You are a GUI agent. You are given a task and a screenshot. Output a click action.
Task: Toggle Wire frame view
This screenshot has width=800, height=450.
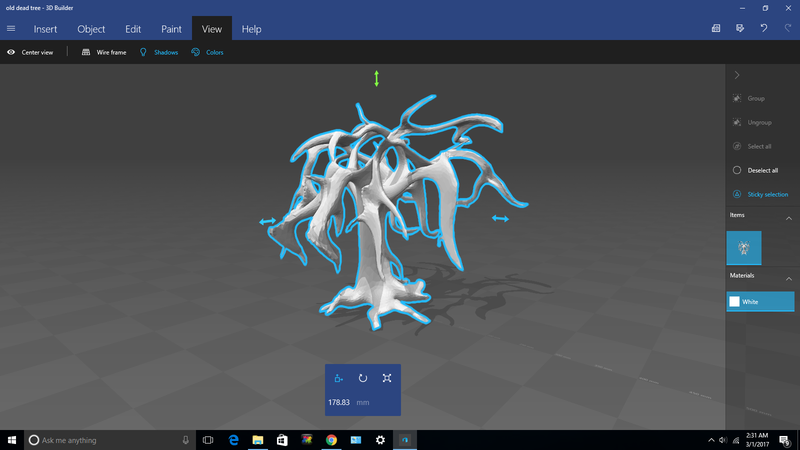coord(104,52)
